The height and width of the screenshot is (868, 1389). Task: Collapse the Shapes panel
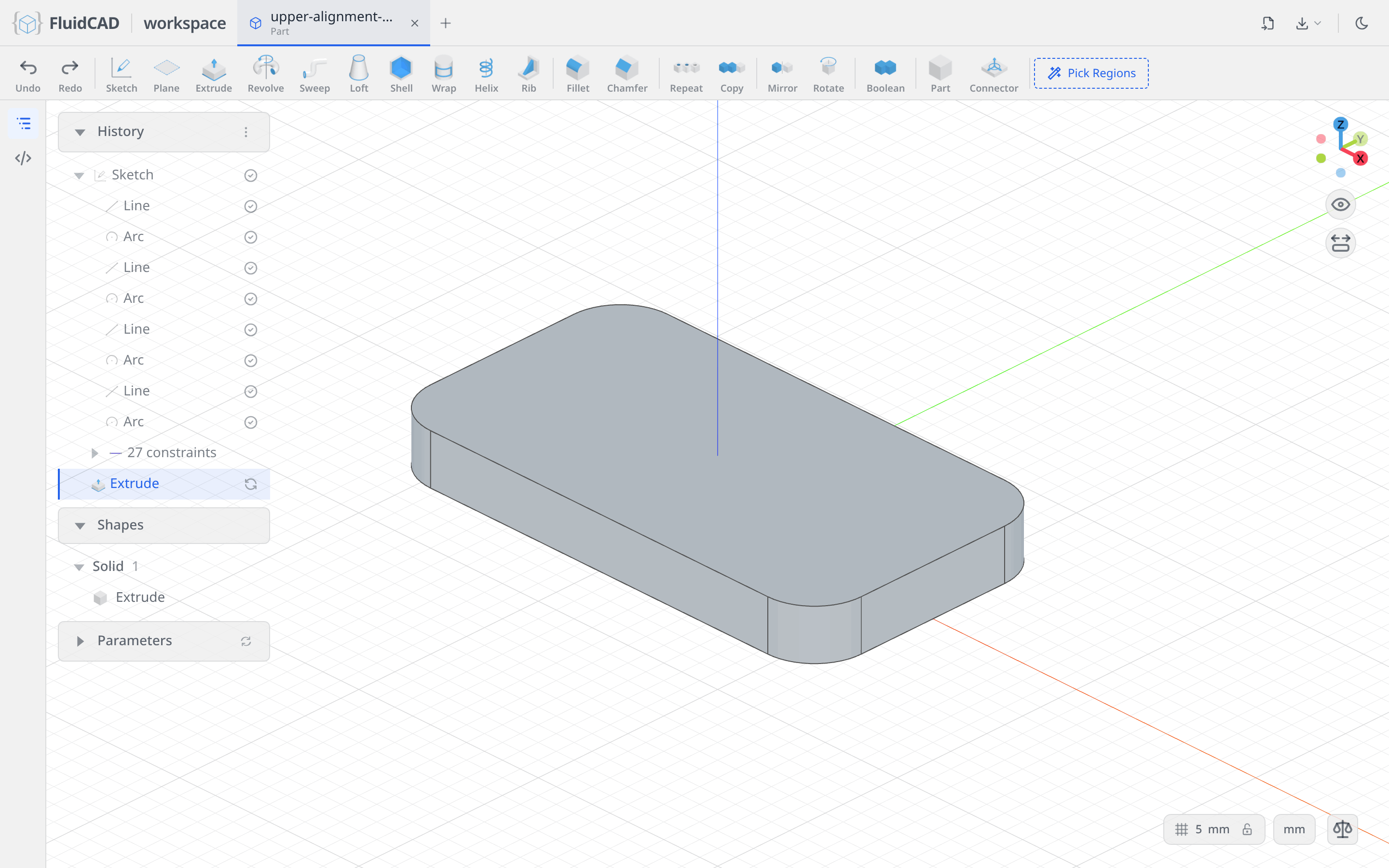point(81,525)
